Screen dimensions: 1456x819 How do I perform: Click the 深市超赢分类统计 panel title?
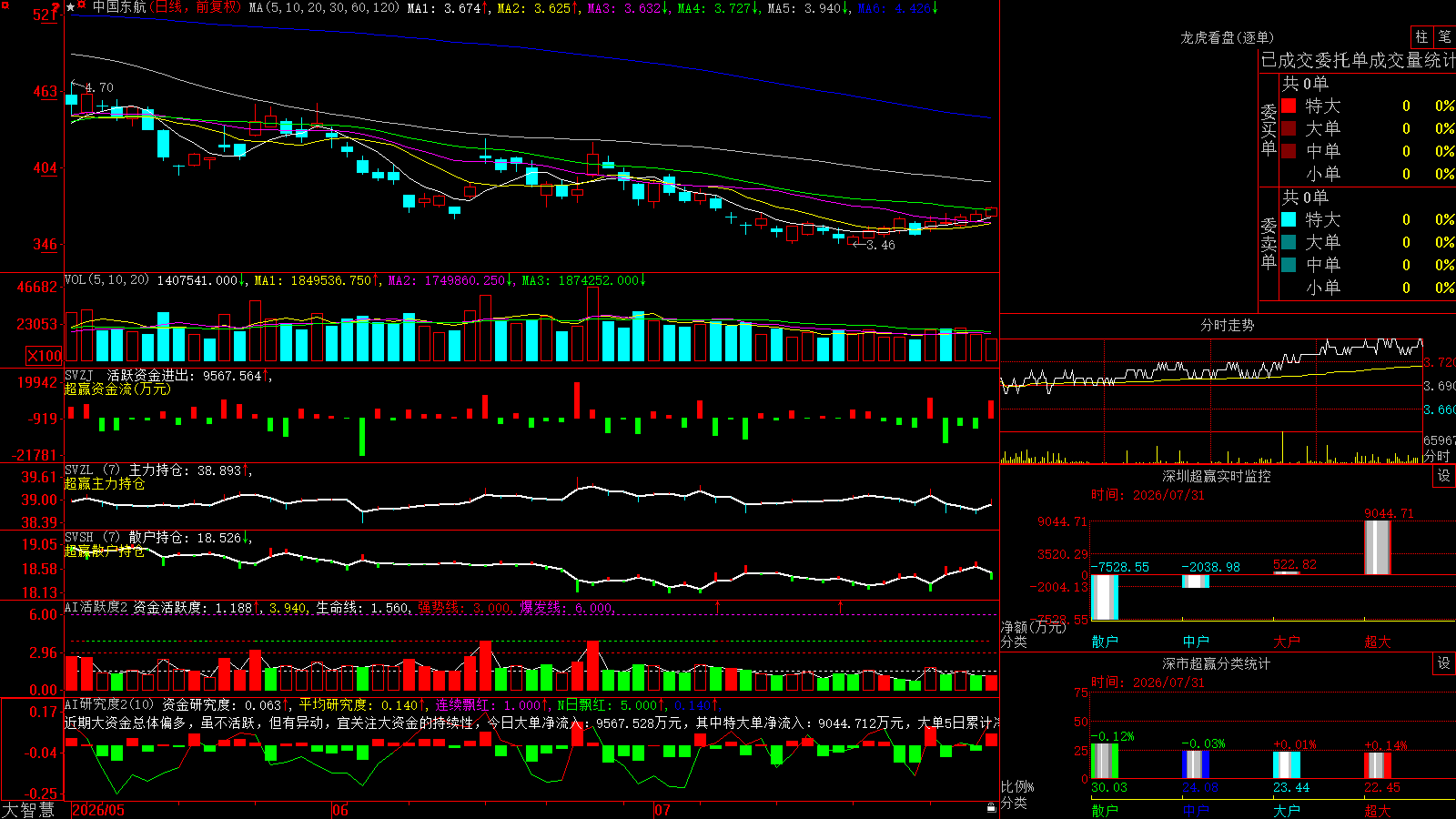click(x=1217, y=663)
